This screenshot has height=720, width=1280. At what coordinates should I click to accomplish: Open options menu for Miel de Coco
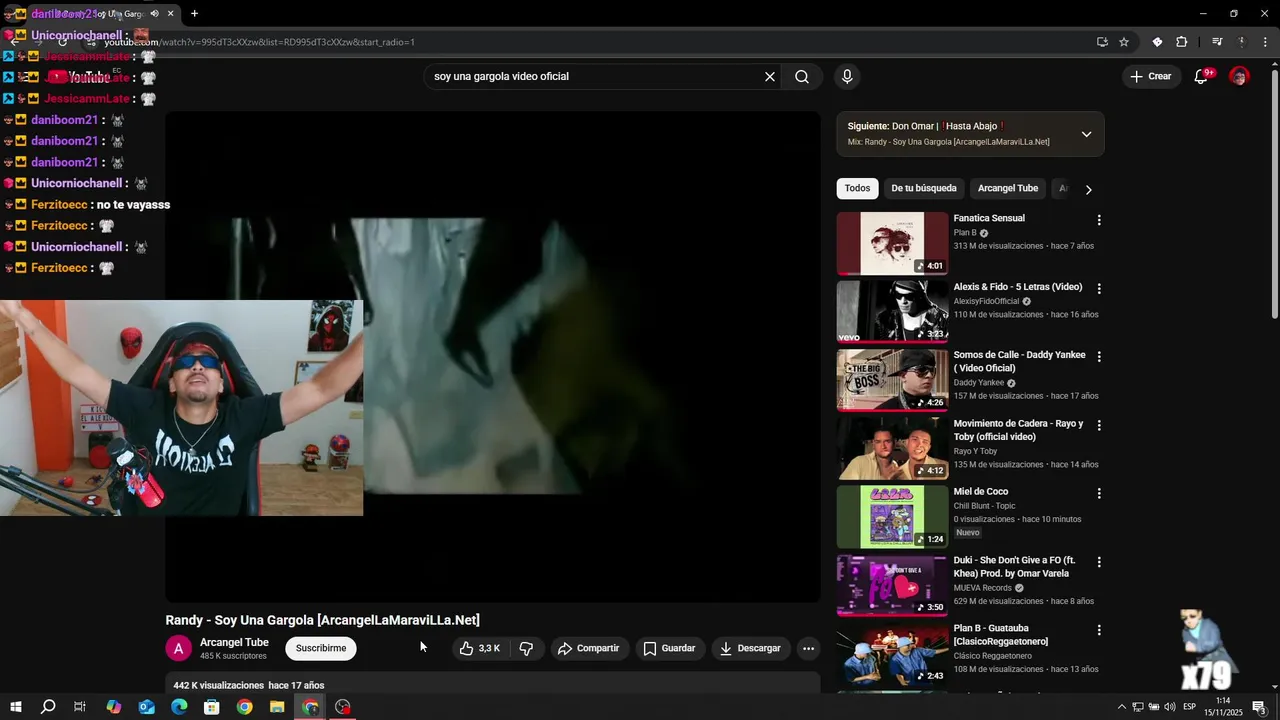coord(1099,493)
